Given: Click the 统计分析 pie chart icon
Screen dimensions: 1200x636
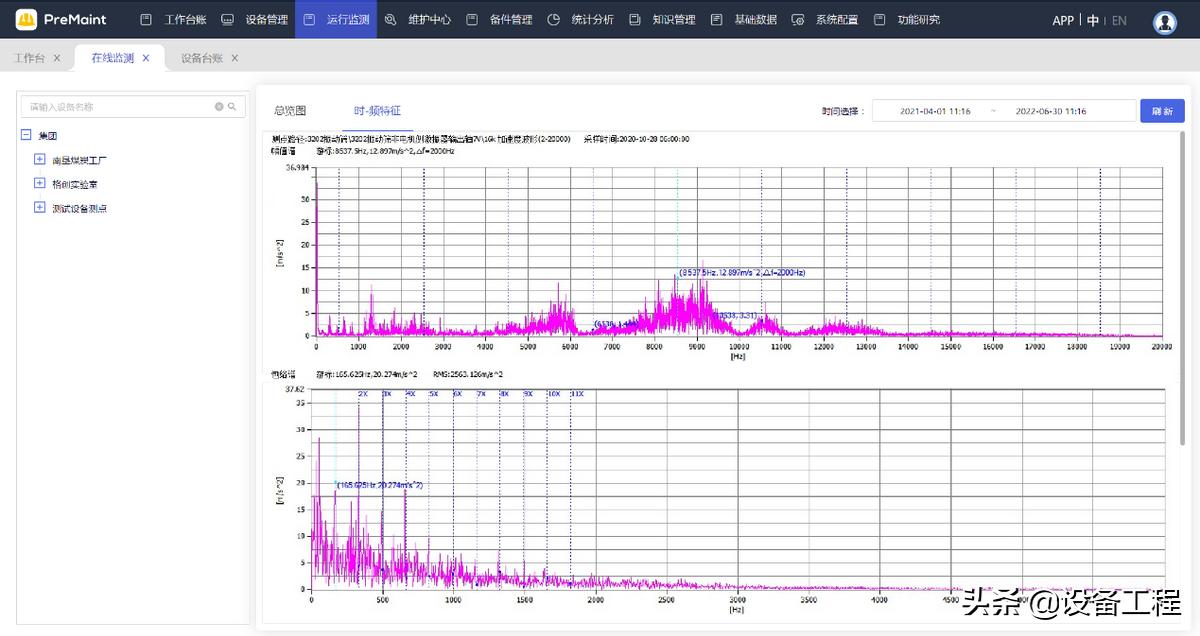Looking at the screenshot, I should (x=553, y=20).
